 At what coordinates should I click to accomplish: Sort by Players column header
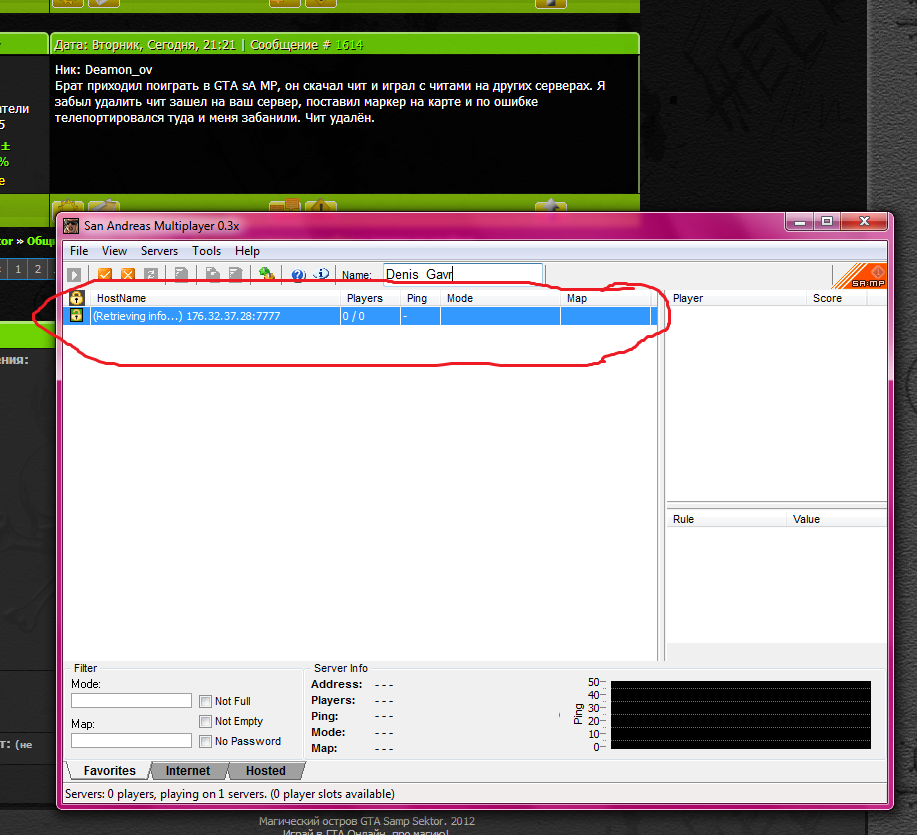[371, 298]
